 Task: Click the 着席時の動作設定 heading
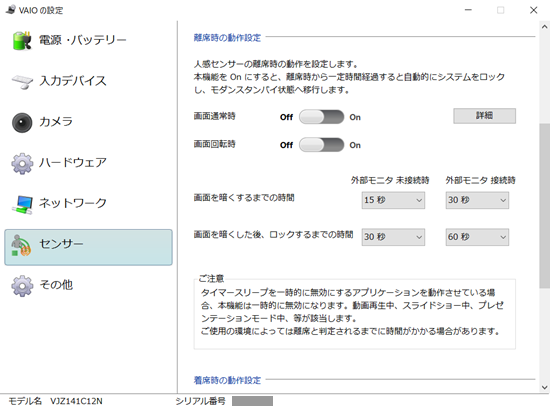pos(227,380)
